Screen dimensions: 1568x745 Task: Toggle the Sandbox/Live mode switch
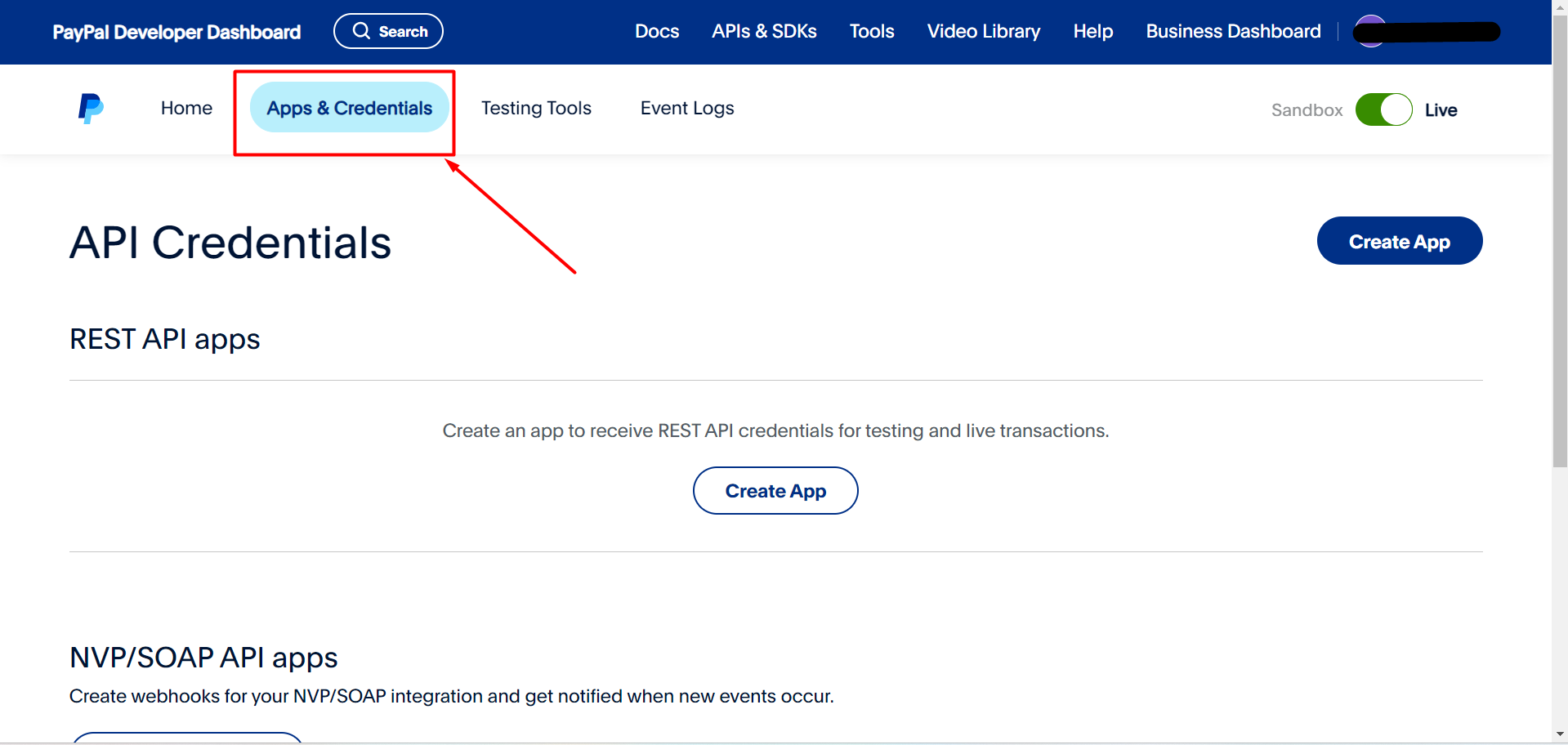point(1383,109)
